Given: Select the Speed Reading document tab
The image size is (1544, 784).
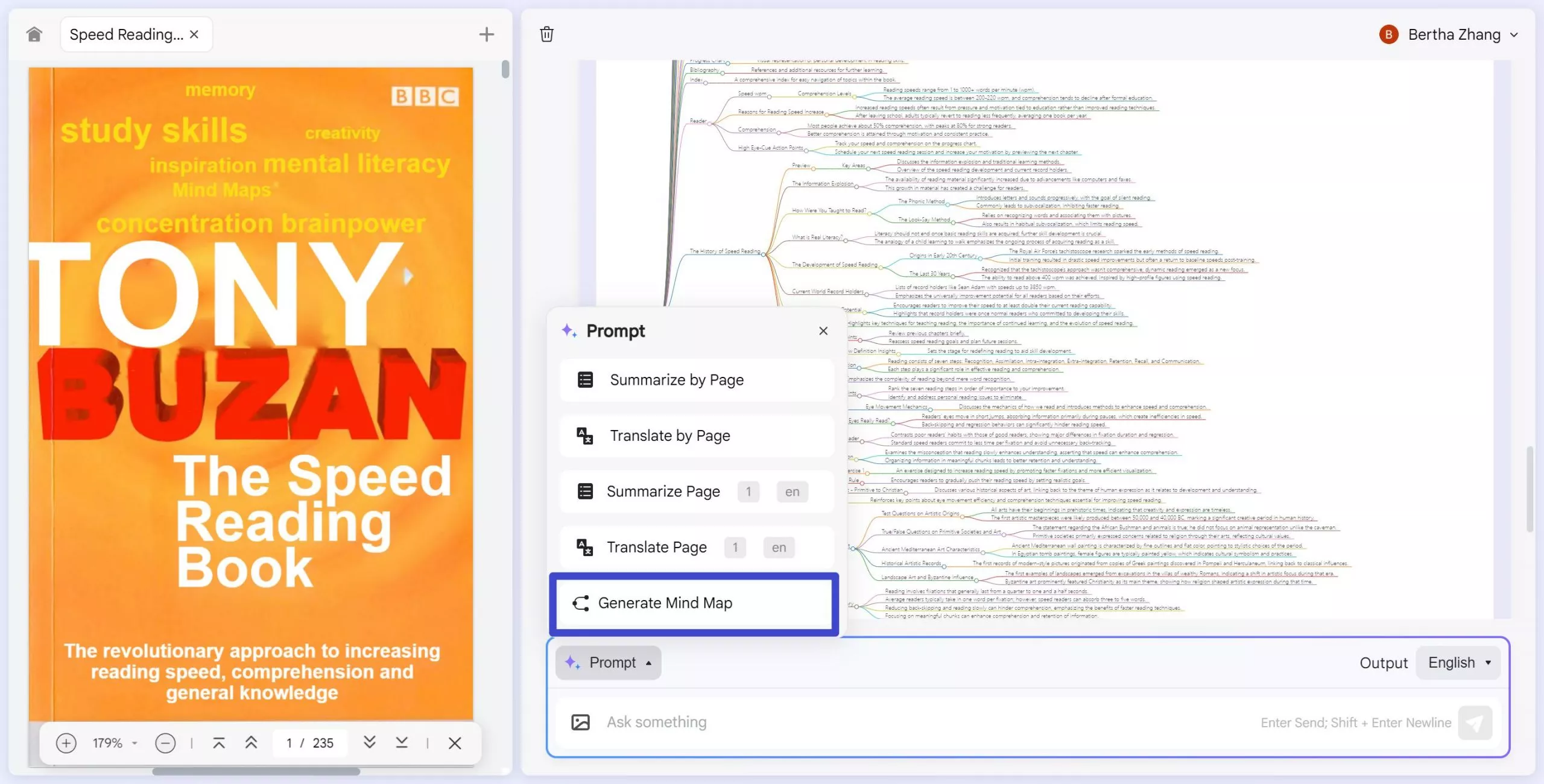Looking at the screenshot, I should click(136, 34).
